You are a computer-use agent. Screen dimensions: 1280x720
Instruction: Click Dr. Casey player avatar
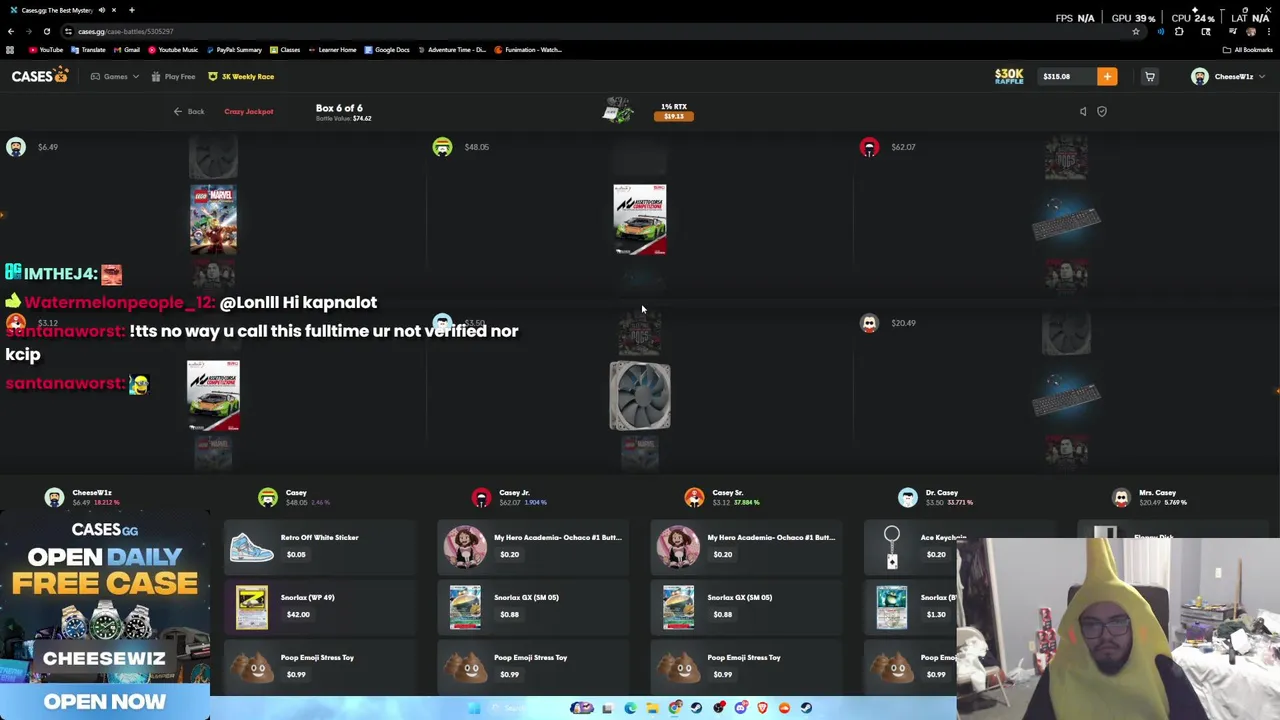pos(907,497)
